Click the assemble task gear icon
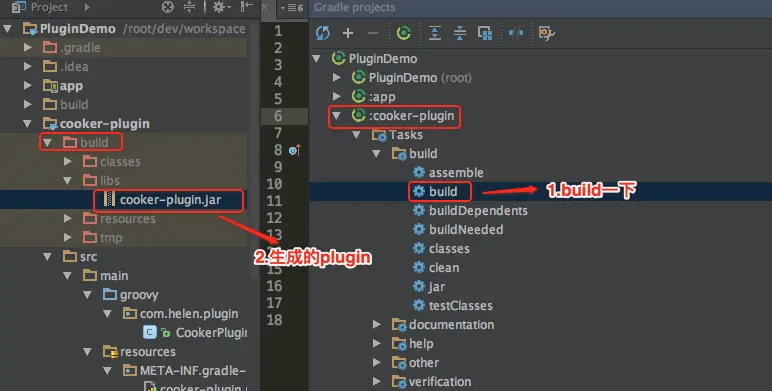772x391 pixels. 419,172
